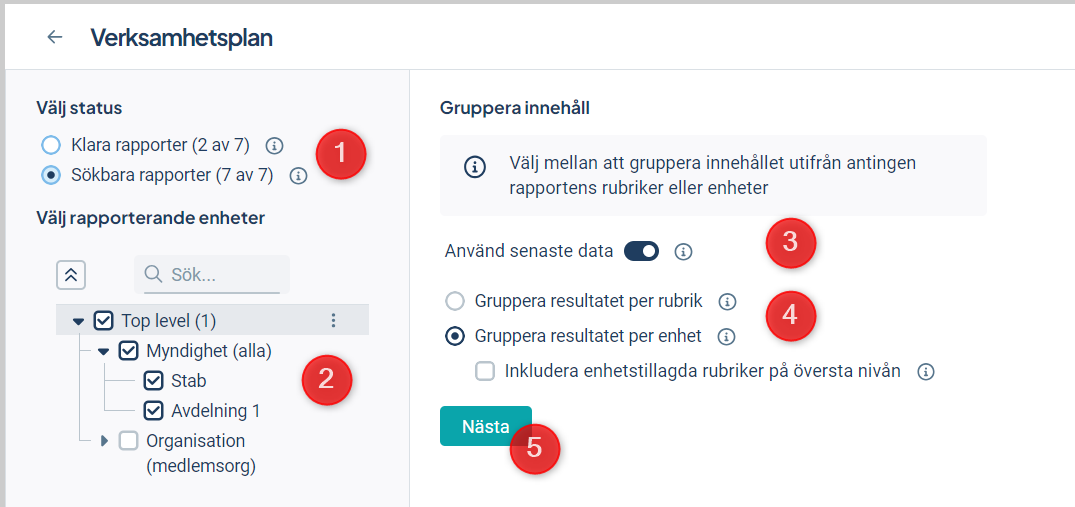This screenshot has height=507, width=1075.
Task: Open info icon beside Sökbara rapporter
Action: (x=298, y=176)
